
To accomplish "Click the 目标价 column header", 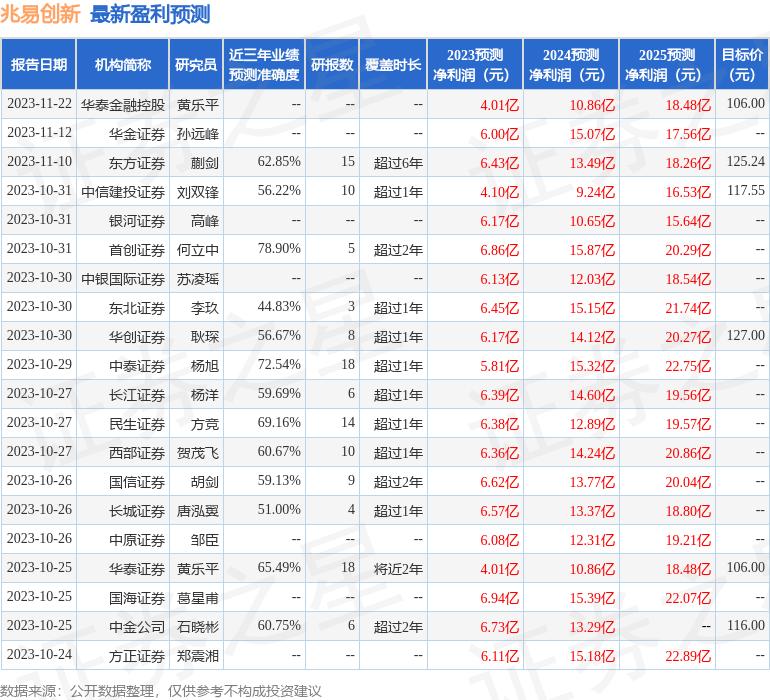I will coord(742,64).
